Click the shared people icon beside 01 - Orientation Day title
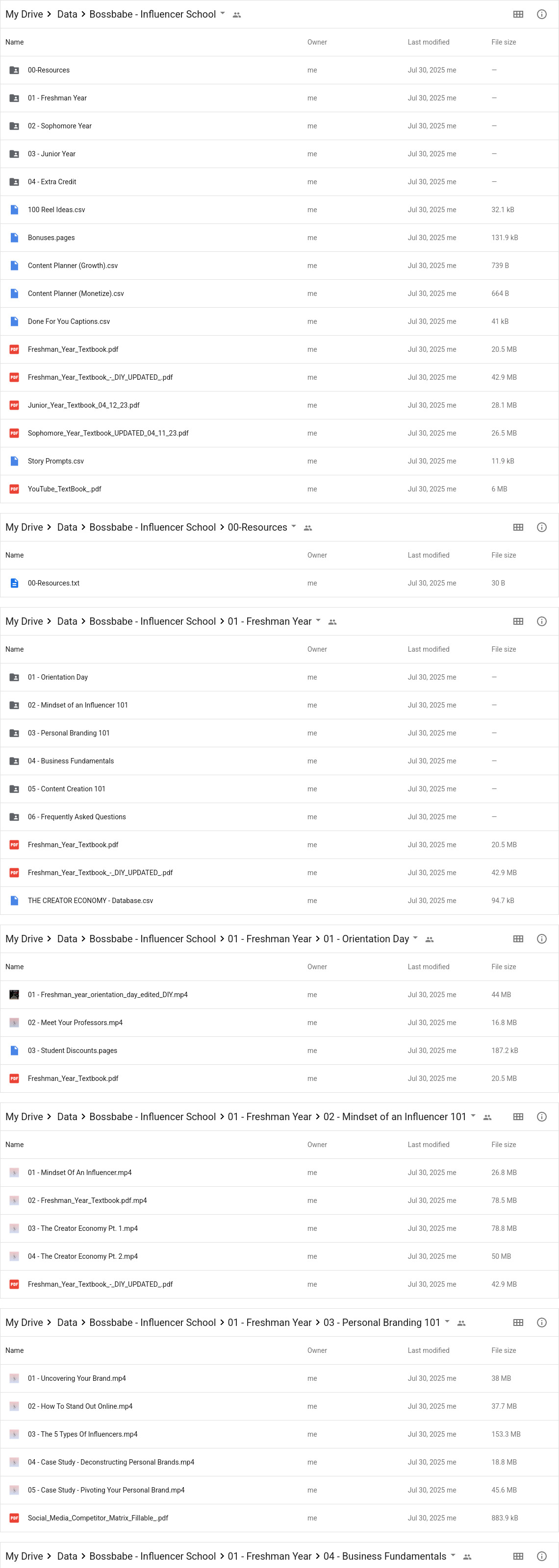 tap(429, 940)
